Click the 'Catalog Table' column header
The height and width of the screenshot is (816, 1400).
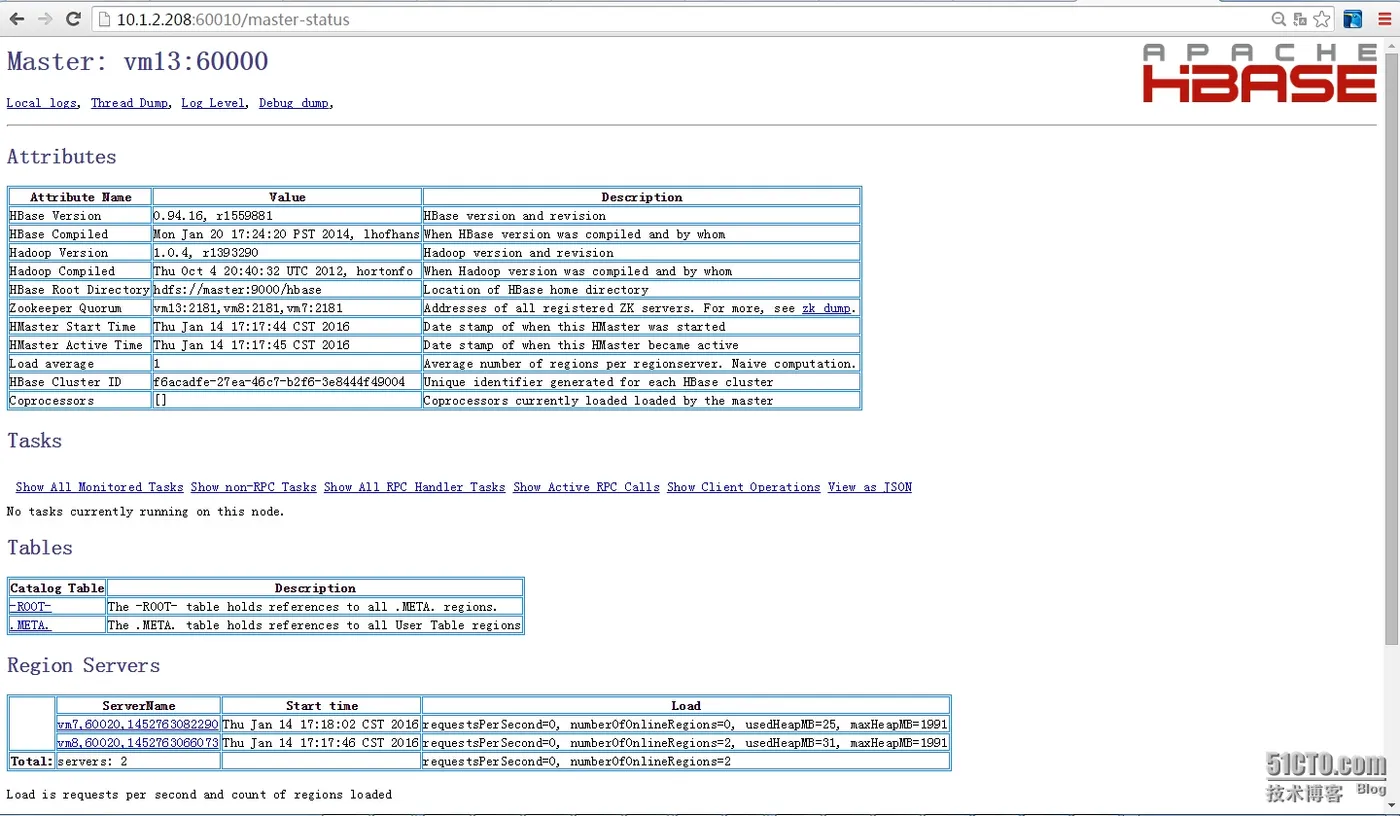click(57, 588)
